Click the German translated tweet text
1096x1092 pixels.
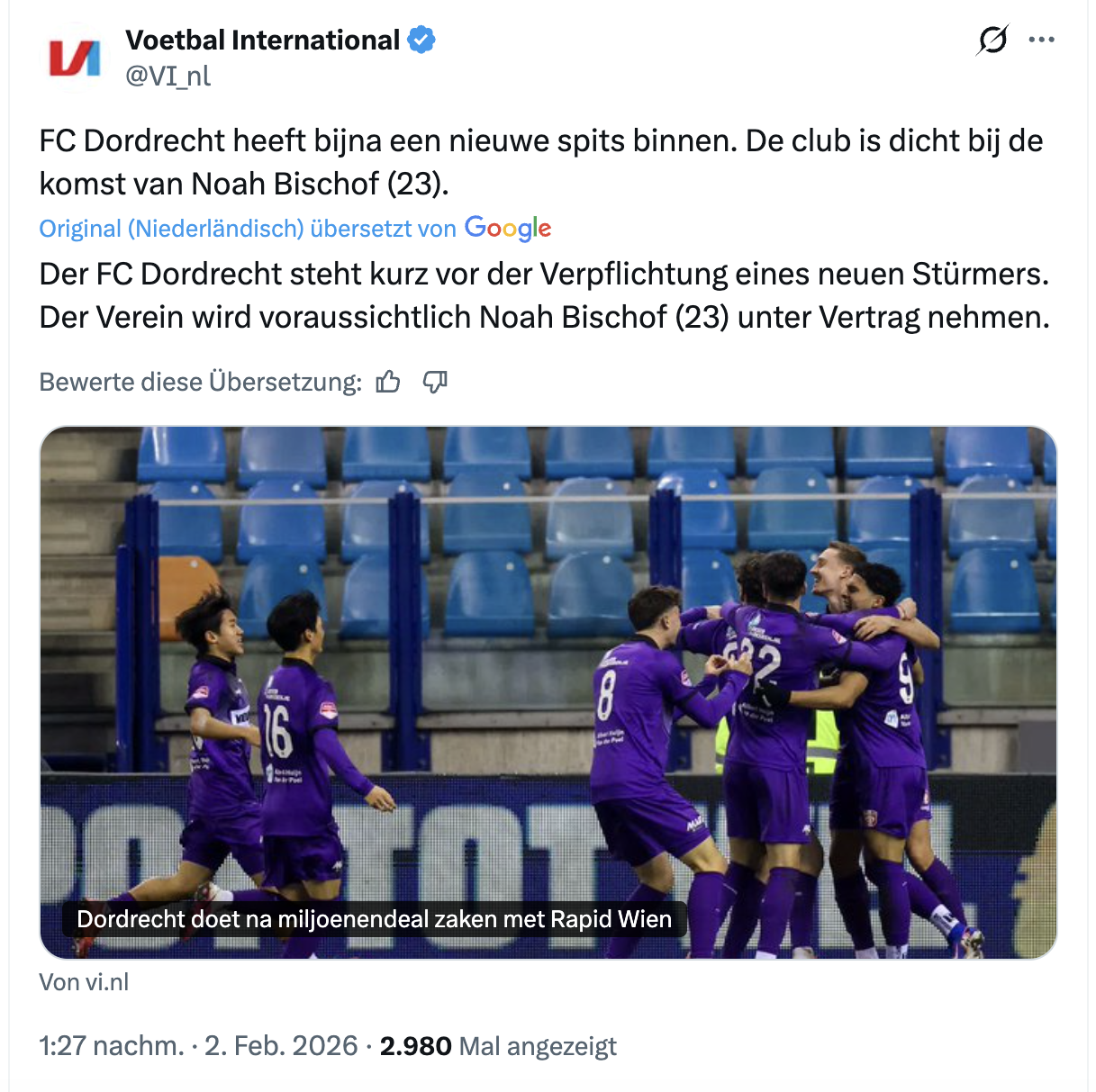pyautogui.click(x=544, y=295)
